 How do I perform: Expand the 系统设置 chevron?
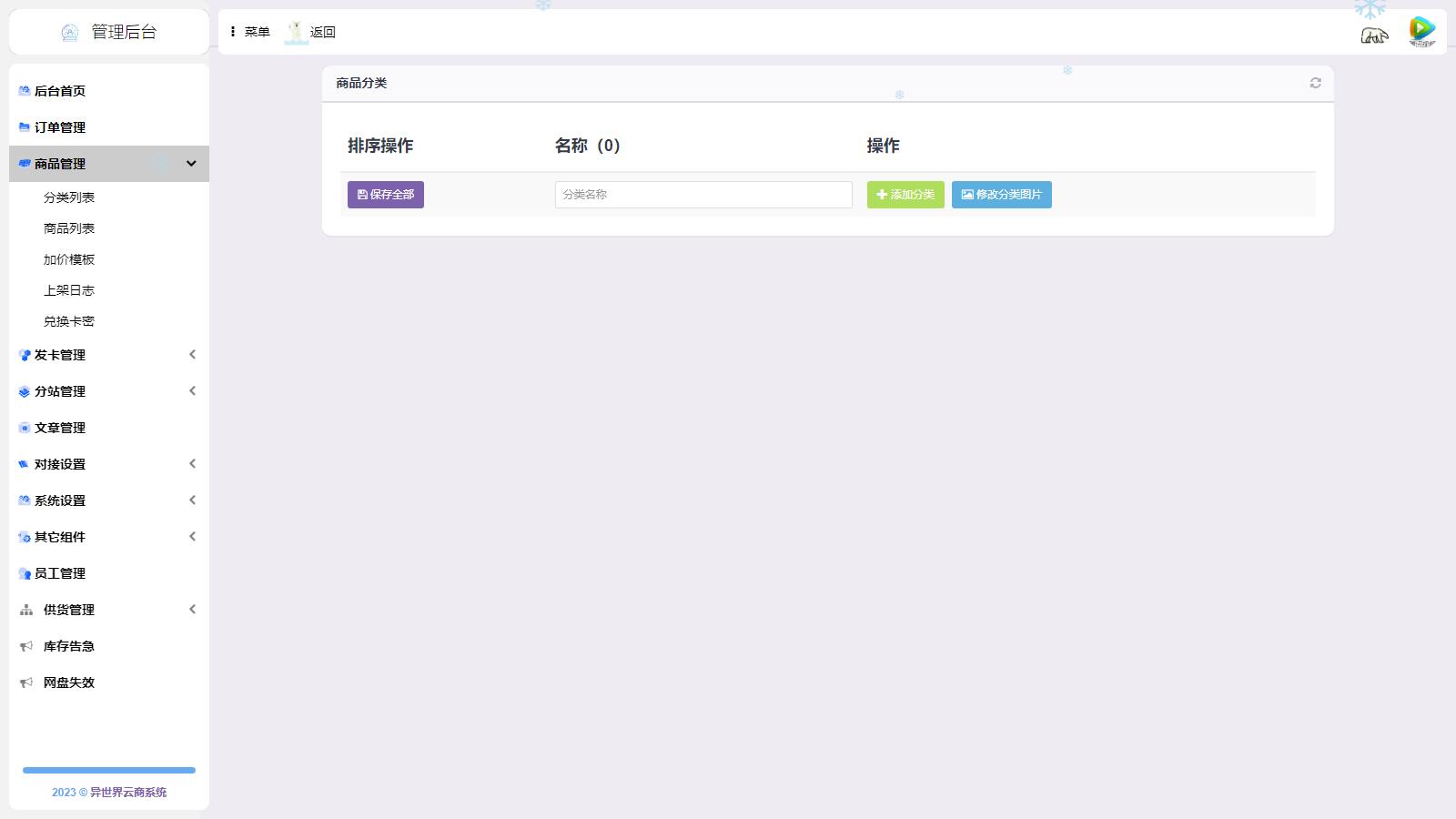[x=192, y=500]
